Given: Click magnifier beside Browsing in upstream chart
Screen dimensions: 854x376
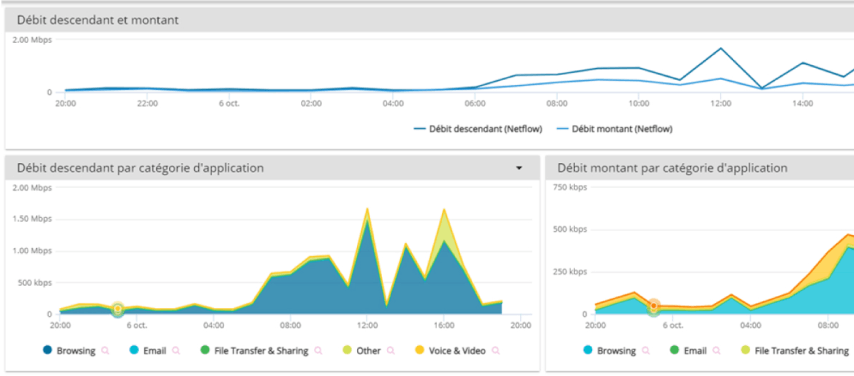Looking at the screenshot, I should pos(645,351).
